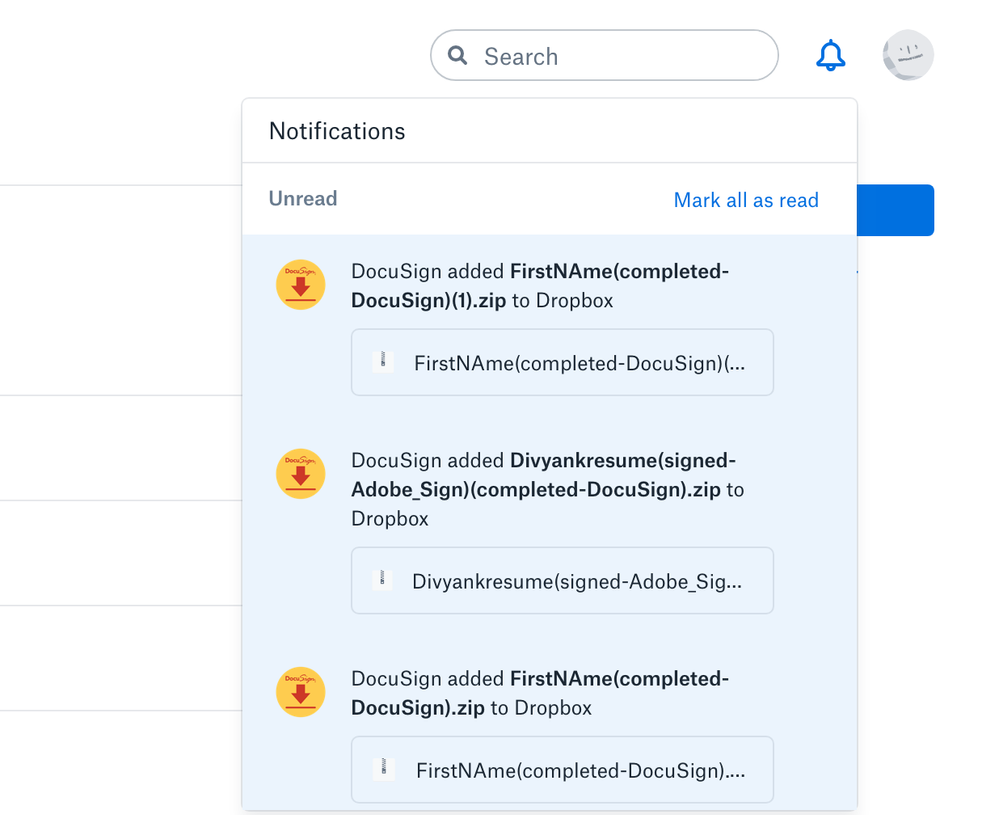Click the DocuSign icon on the first notification
The height and width of the screenshot is (815, 999).
click(300, 284)
